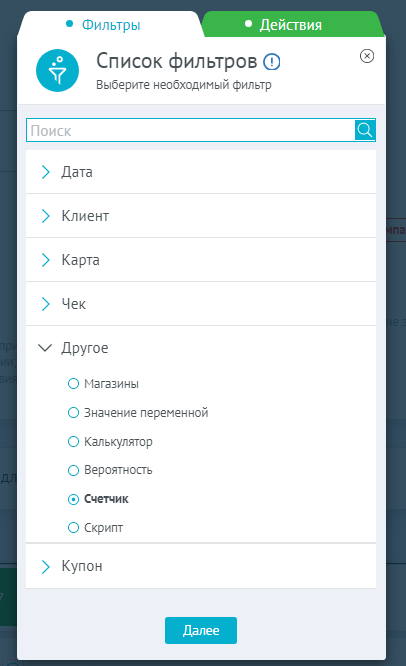Expand the Дата section
The image size is (406, 666).
click(x=201, y=172)
